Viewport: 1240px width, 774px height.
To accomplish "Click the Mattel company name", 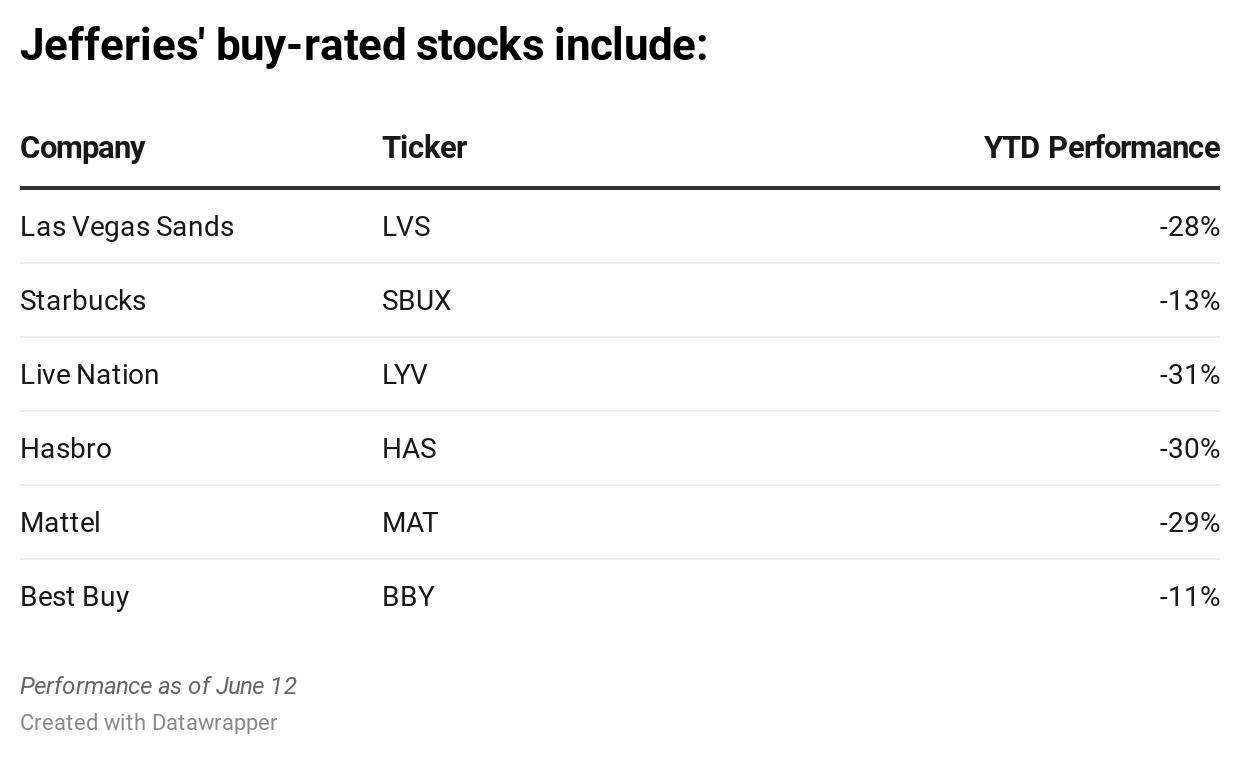I will pyautogui.click(x=60, y=523).
